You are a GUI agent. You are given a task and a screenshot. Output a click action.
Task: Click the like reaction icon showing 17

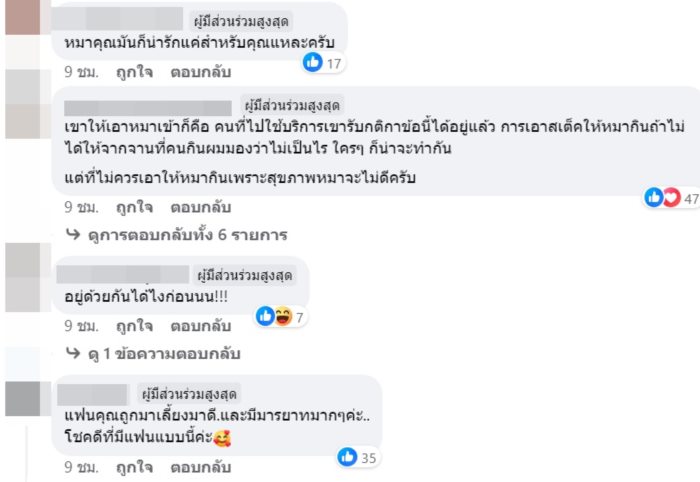pos(313,63)
